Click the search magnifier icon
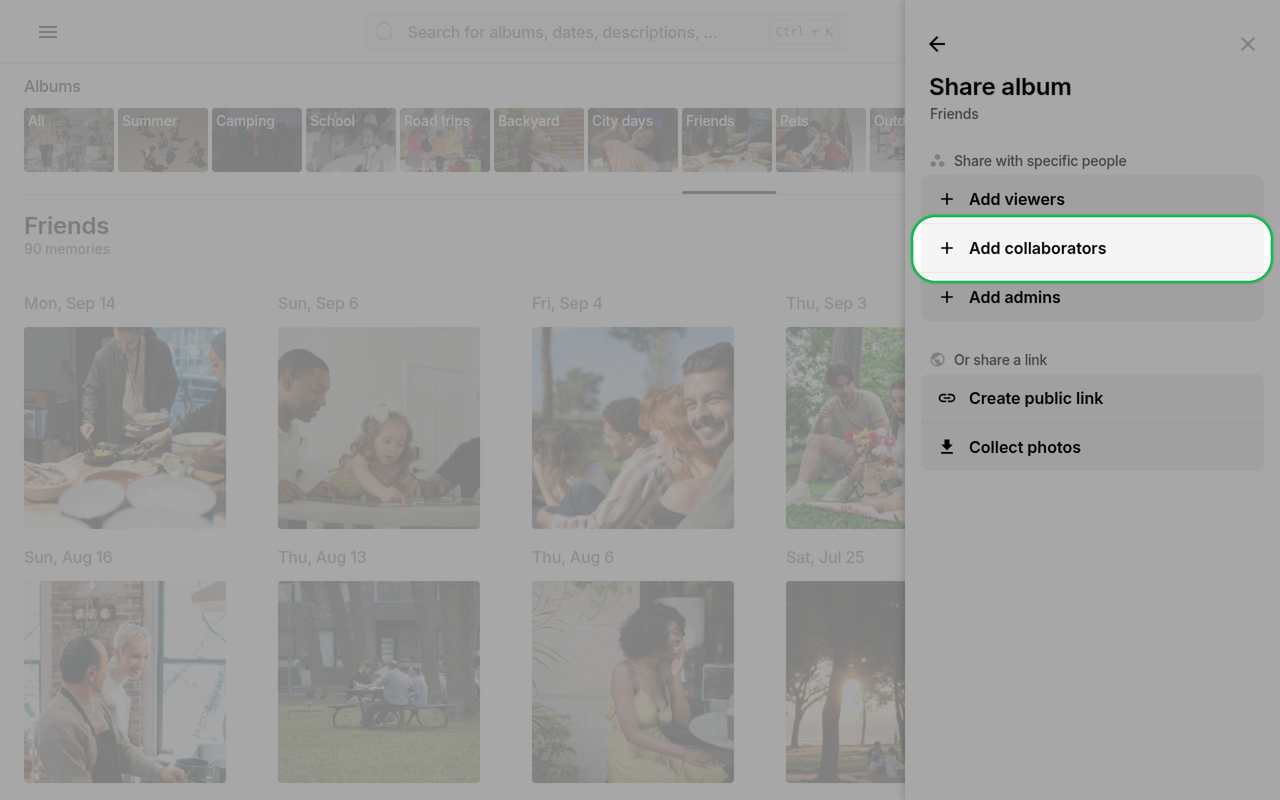This screenshot has width=1280, height=800. pyautogui.click(x=385, y=33)
